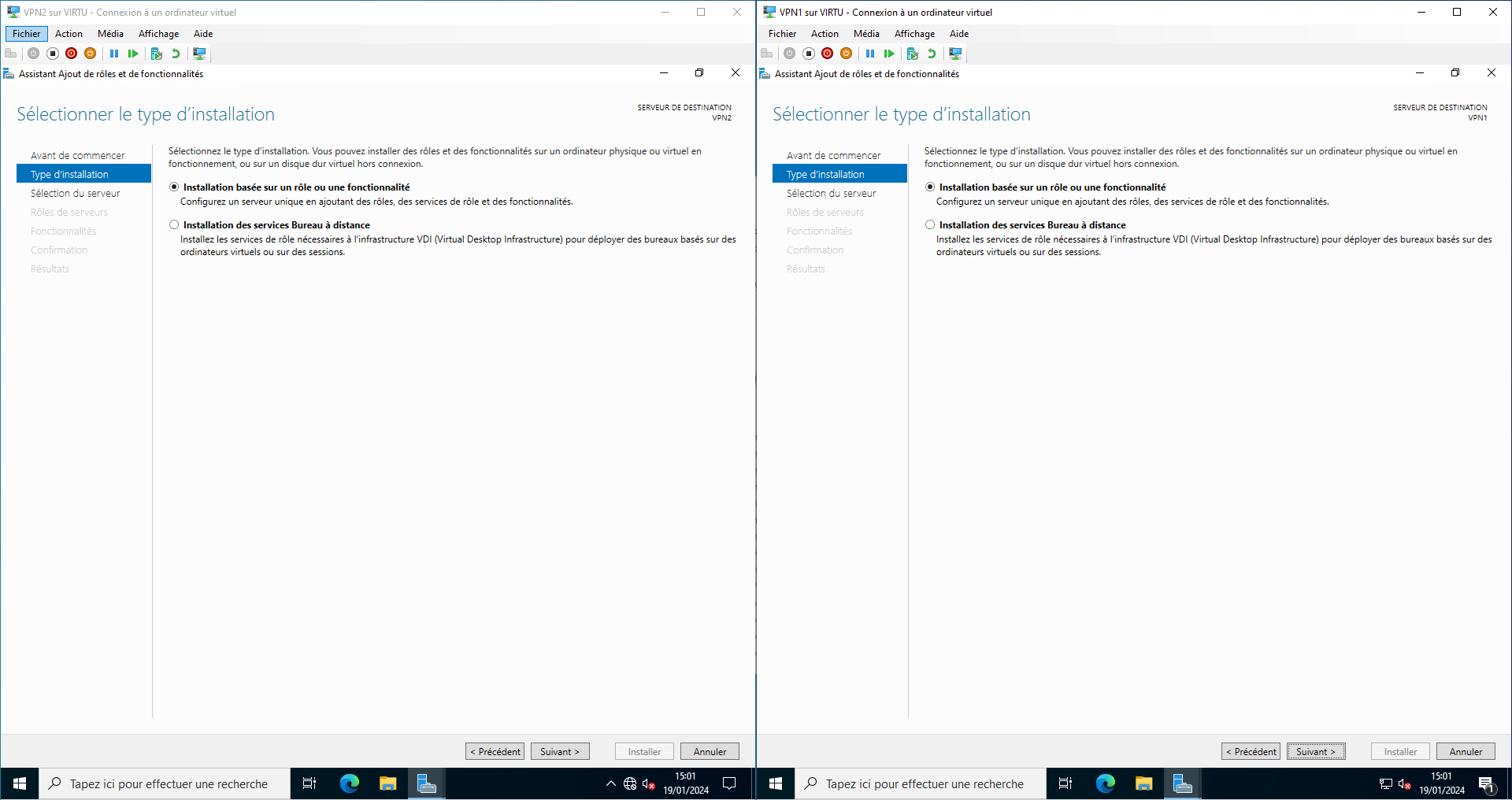Go to Sélection du serveur step on VPN2
The height and width of the screenshot is (800, 1512).
[x=76, y=194]
